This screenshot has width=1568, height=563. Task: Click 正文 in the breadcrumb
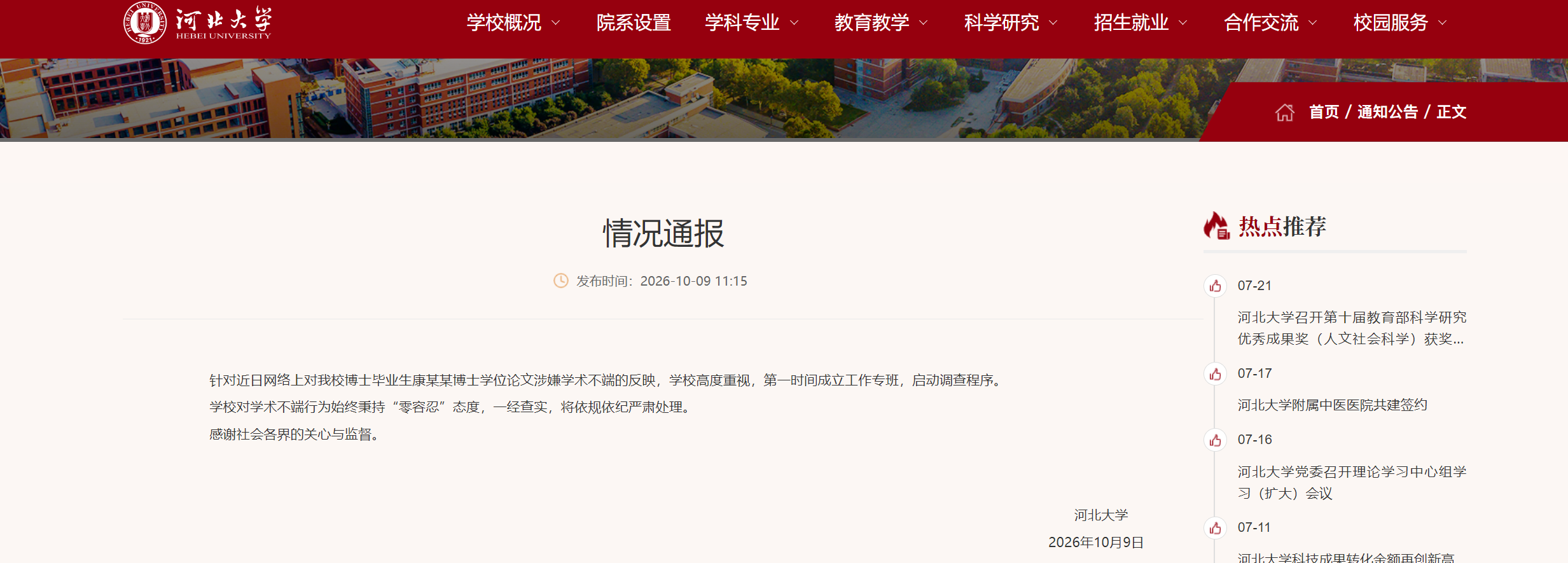click(x=1451, y=112)
